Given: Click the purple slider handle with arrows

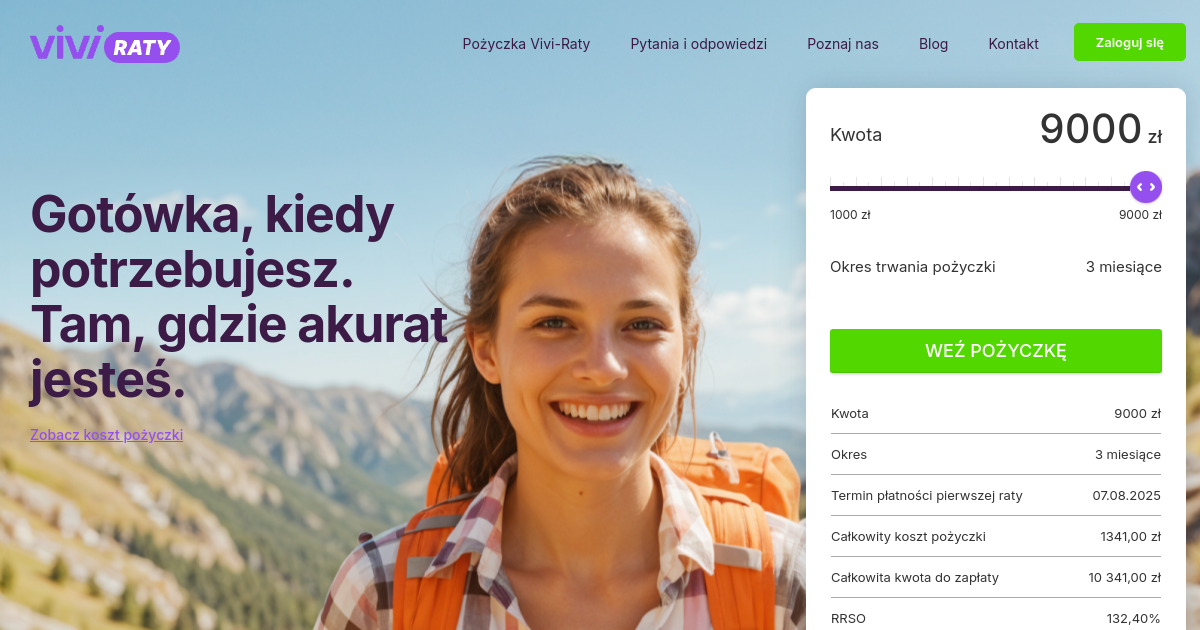Looking at the screenshot, I should (x=1146, y=187).
